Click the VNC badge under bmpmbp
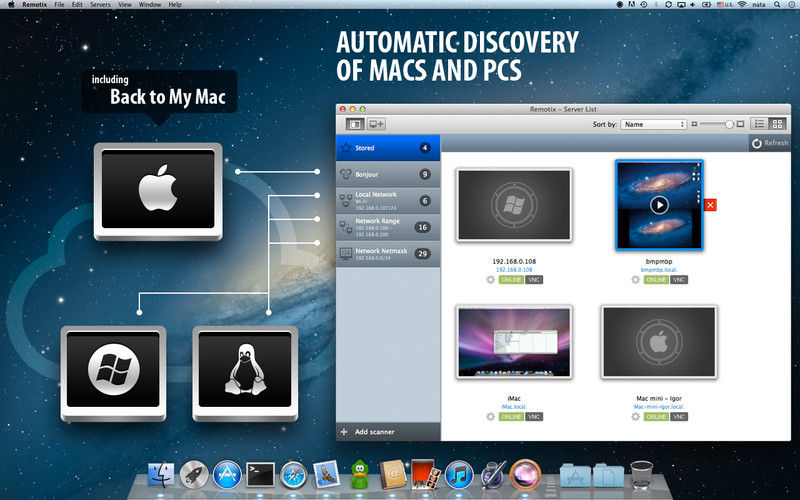This screenshot has height=500, width=800. [679, 280]
